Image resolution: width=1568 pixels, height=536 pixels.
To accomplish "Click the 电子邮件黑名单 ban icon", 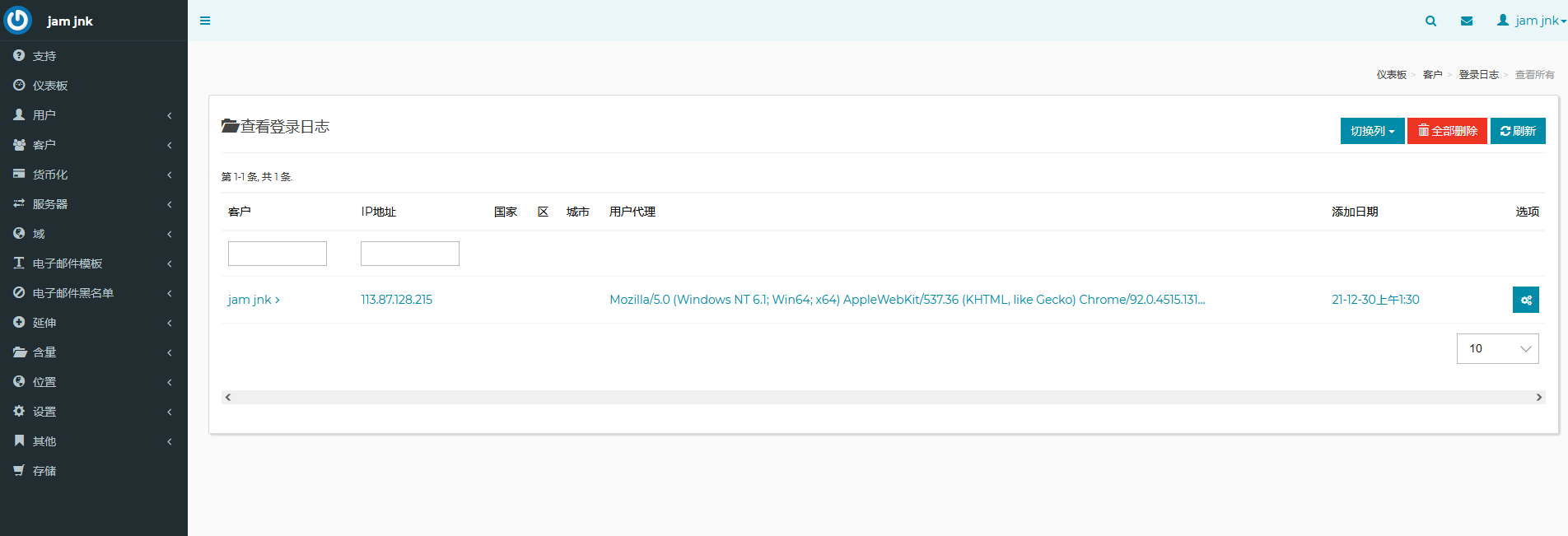I will pyautogui.click(x=19, y=292).
